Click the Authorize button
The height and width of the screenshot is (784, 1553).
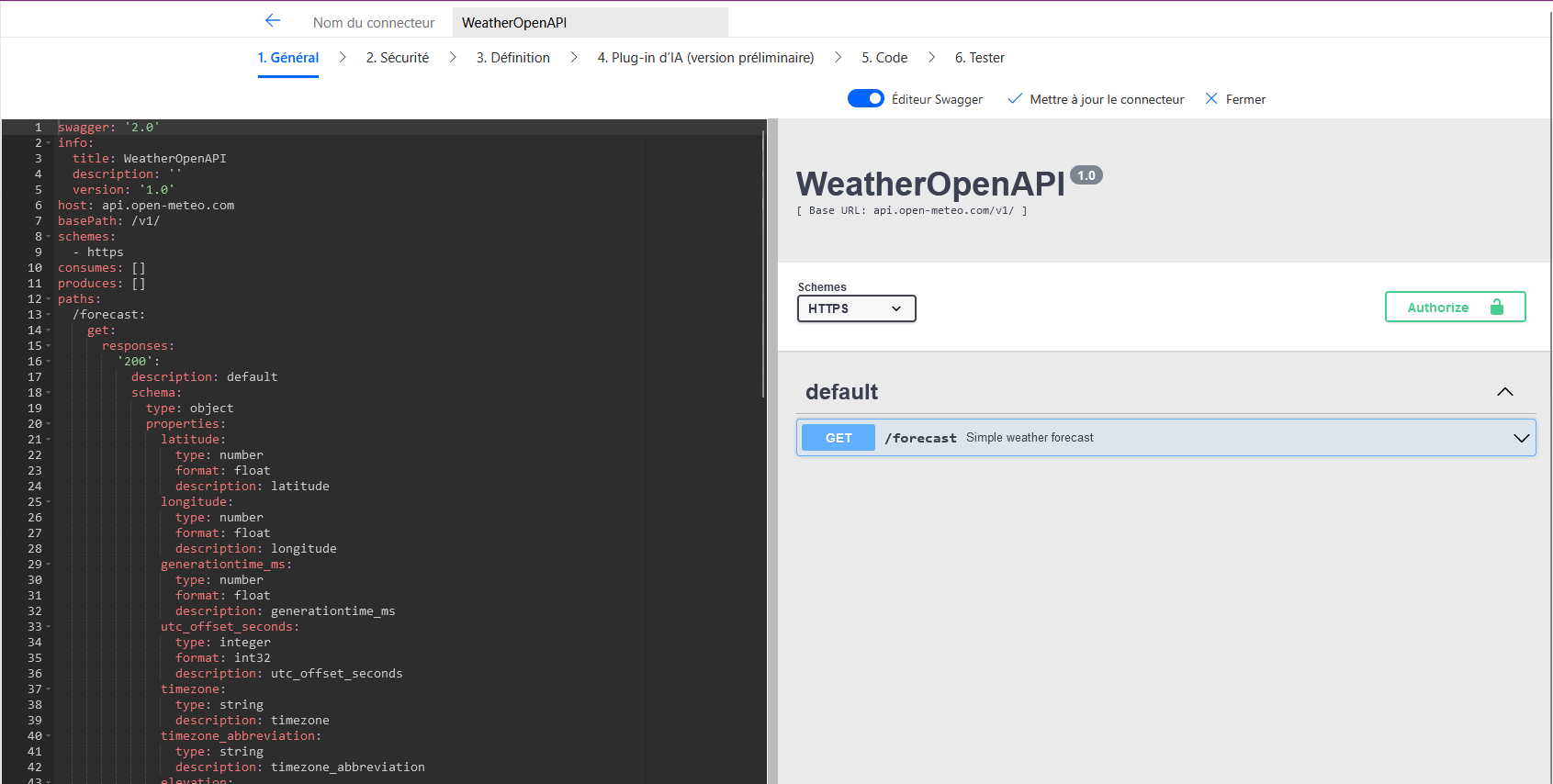point(1455,307)
